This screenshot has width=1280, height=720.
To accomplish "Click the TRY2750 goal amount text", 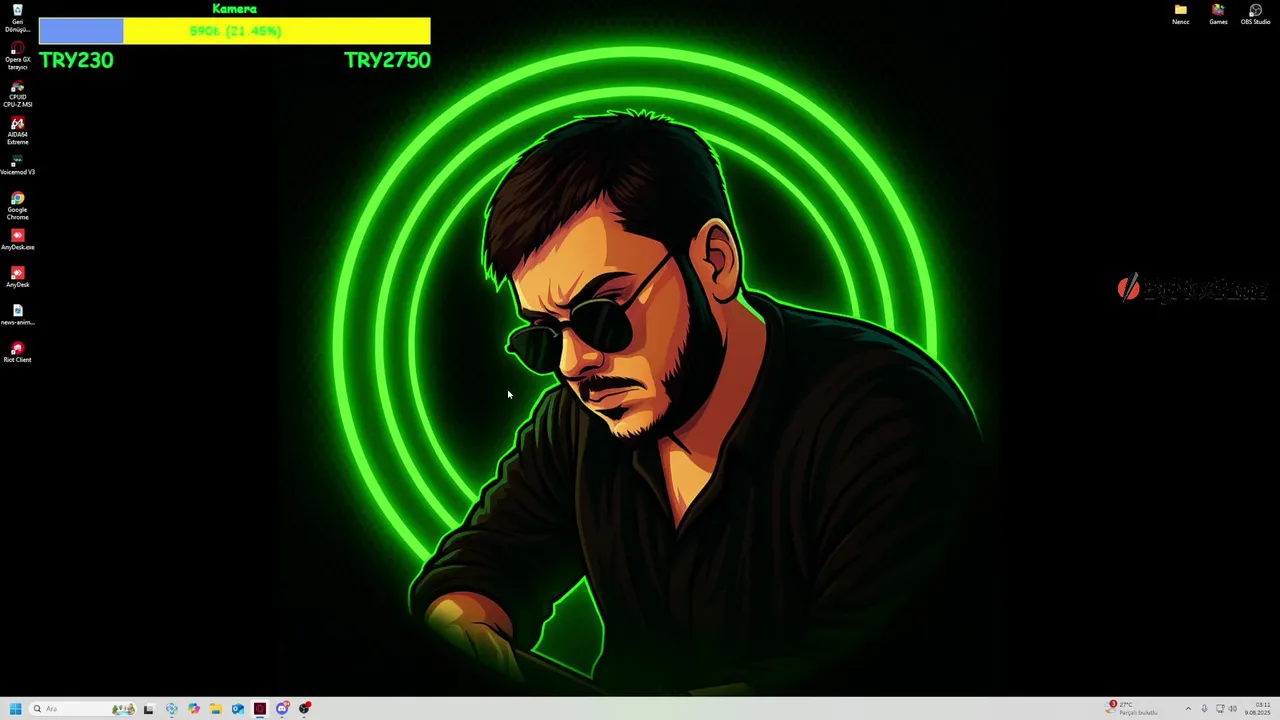I will point(387,60).
